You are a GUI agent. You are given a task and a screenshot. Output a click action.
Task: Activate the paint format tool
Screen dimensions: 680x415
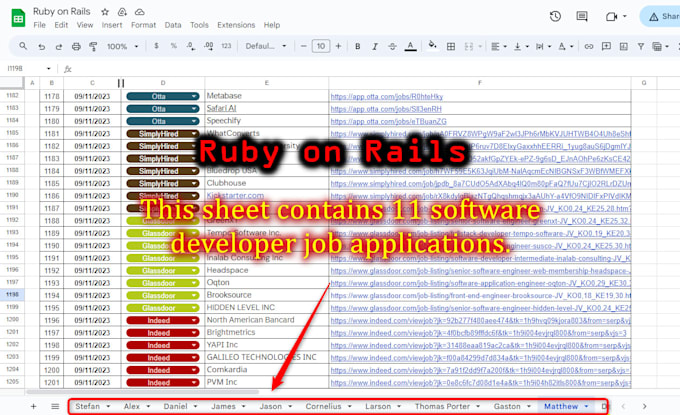(x=93, y=46)
